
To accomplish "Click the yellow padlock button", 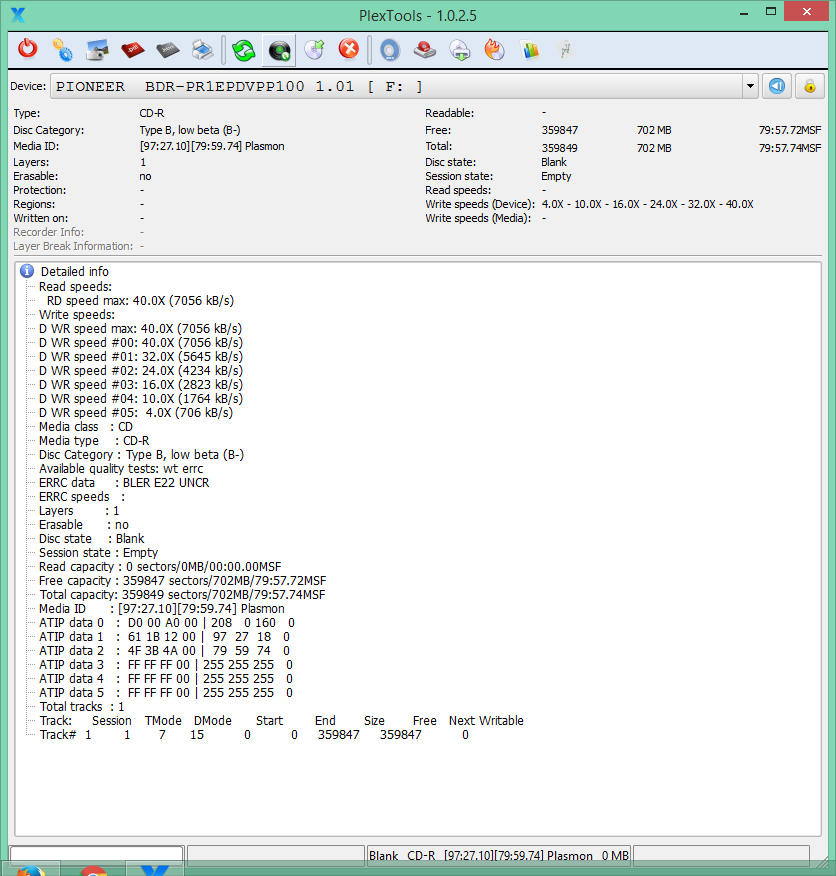I will [810, 86].
